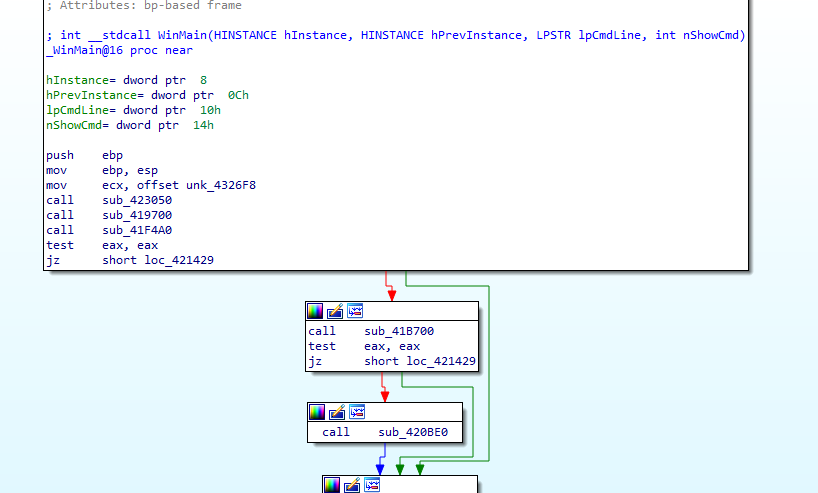Click color icon on bottommost graph node

pos(332,485)
